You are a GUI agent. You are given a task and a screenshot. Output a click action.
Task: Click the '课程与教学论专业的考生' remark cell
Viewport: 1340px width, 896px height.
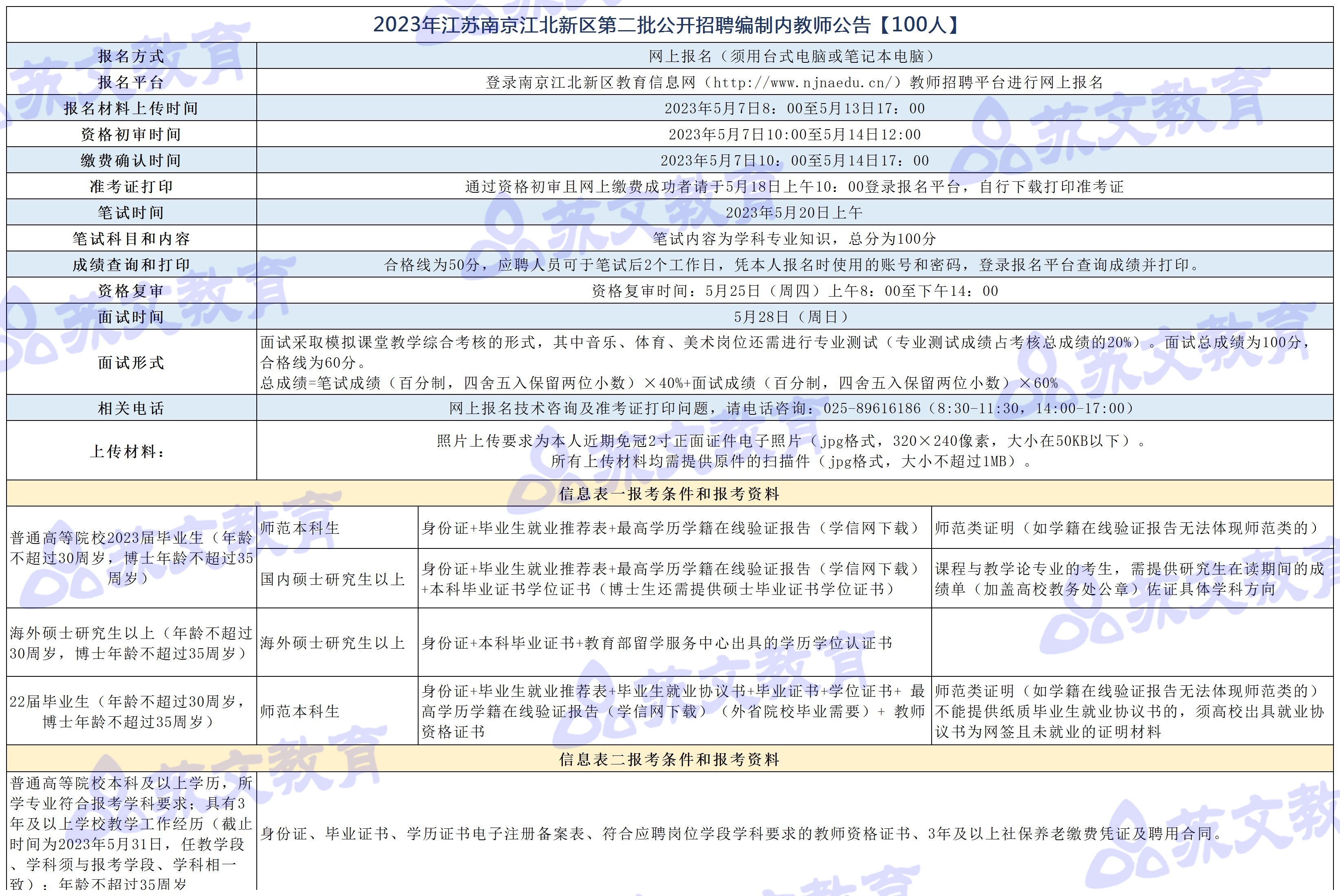coord(1133,578)
